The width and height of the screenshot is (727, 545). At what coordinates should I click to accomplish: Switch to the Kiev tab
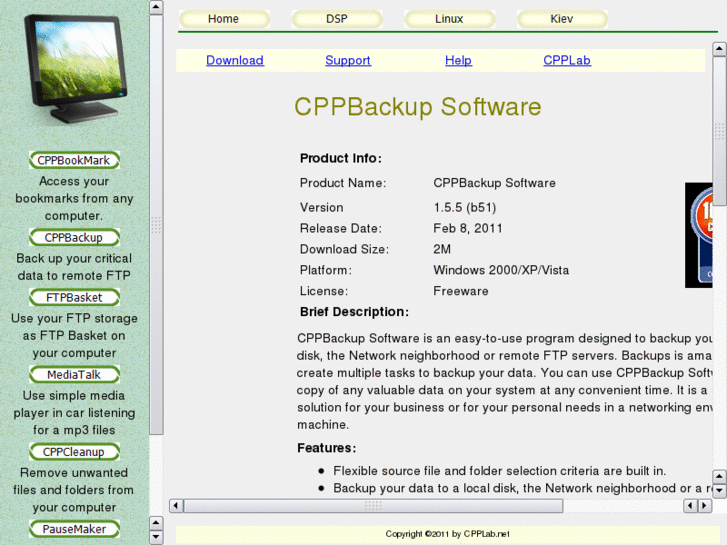(562, 19)
